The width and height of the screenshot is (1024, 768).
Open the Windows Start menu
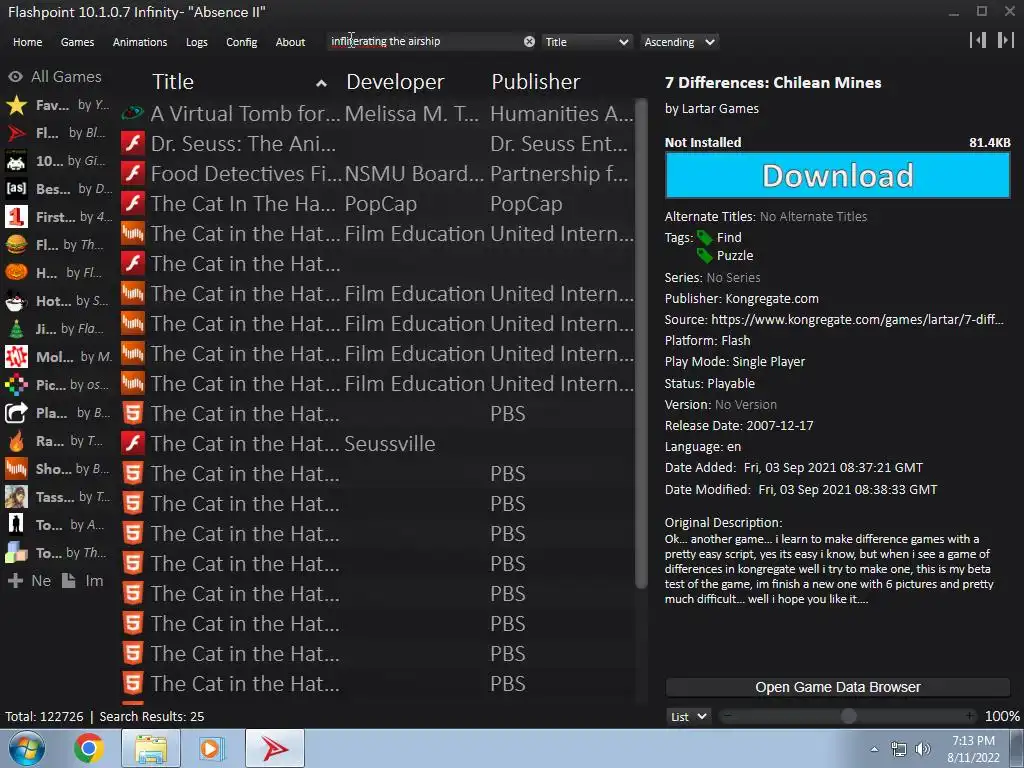(26, 748)
